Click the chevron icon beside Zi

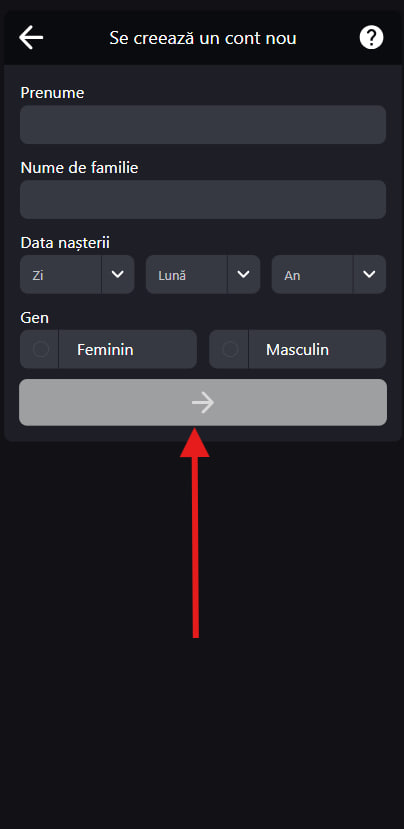pos(117,274)
